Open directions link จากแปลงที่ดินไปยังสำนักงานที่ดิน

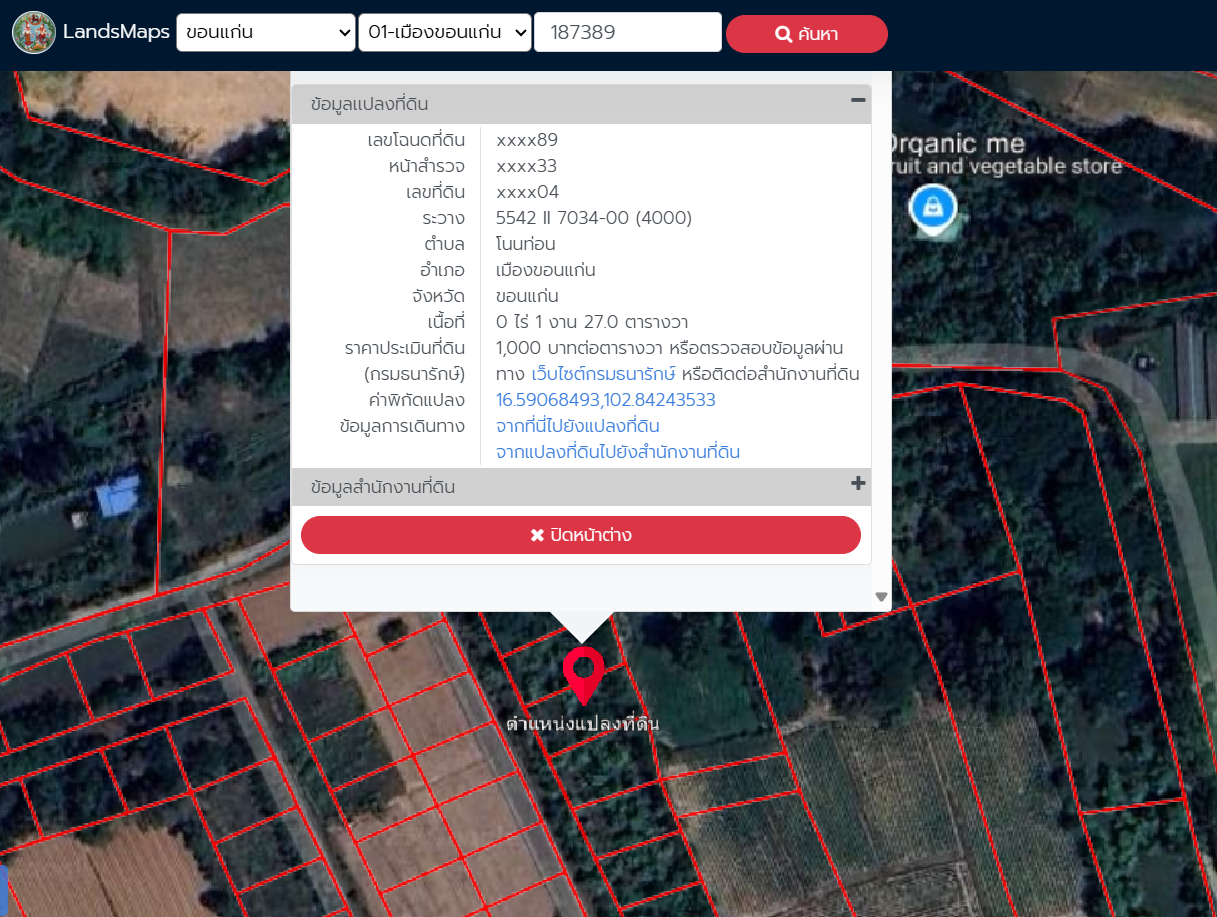pyautogui.click(x=618, y=452)
